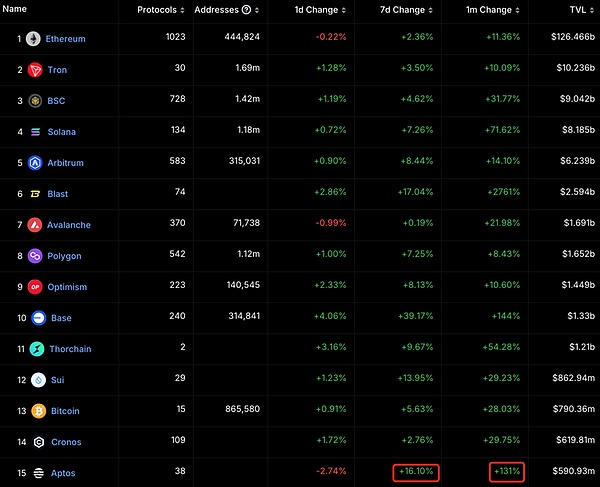Open the Polygon chain link

pyautogui.click(x=64, y=256)
